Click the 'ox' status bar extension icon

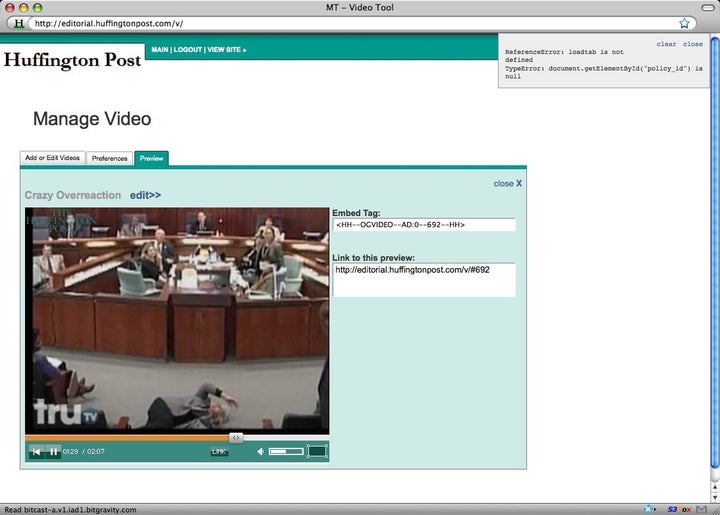click(686, 509)
